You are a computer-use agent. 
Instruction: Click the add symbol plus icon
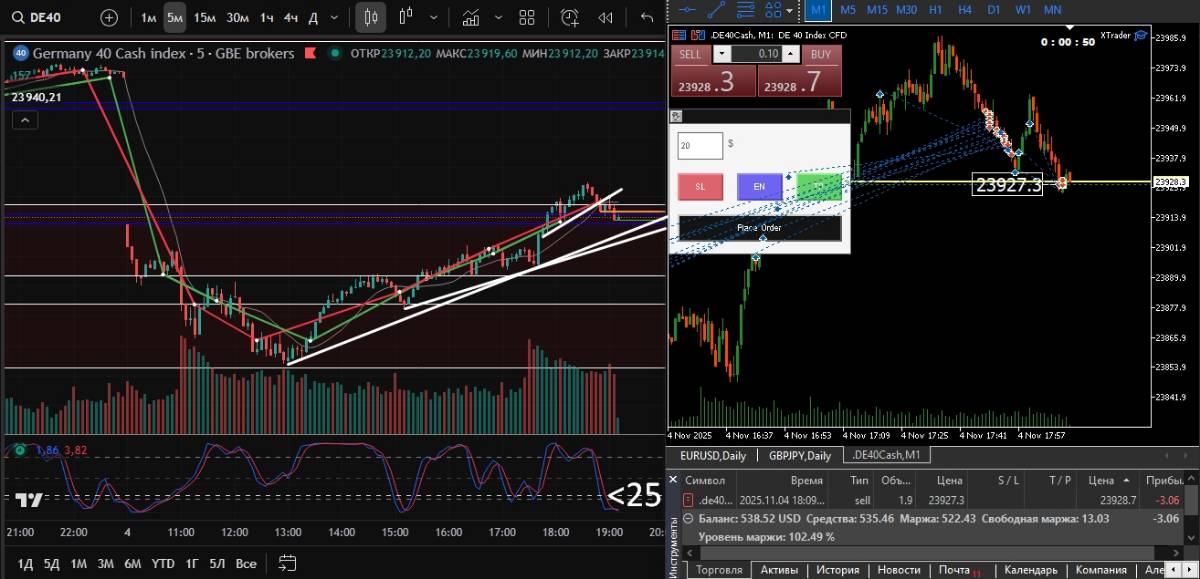[109, 17]
